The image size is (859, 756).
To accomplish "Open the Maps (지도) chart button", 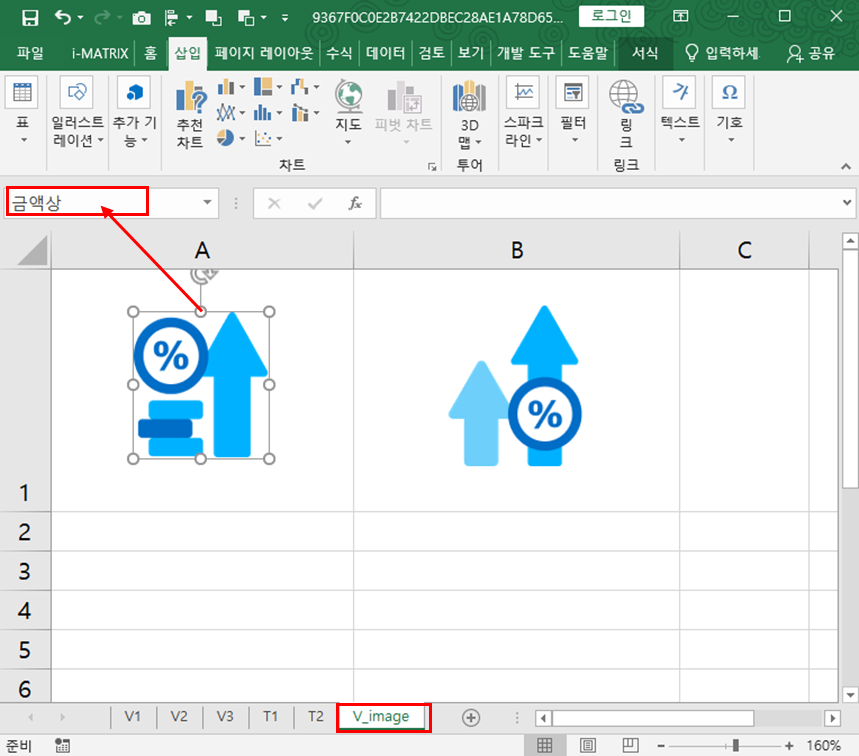I will tap(348, 98).
